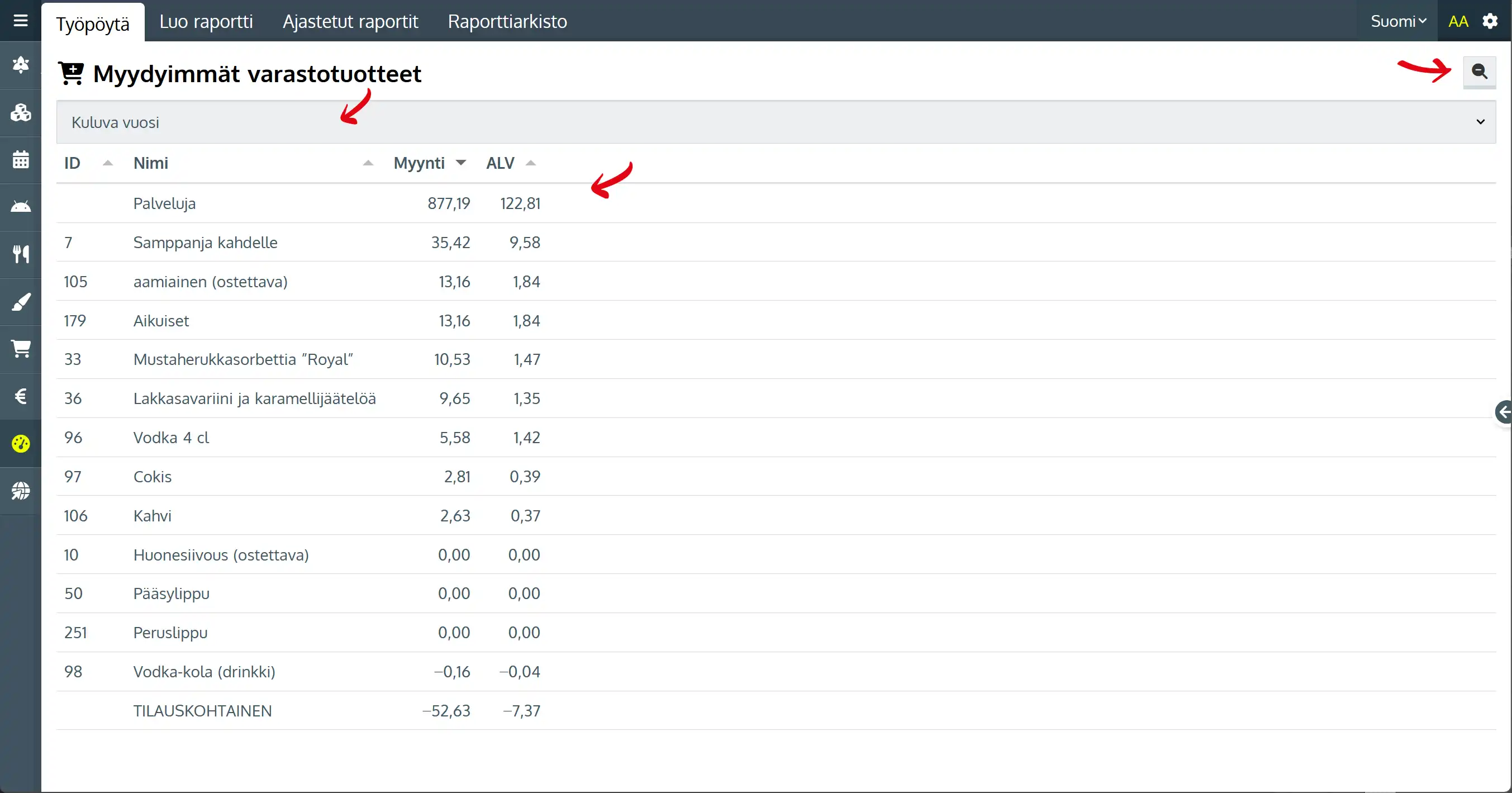Open the Luo raportti tab
The width and height of the screenshot is (1512, 793).
tap(206, 22)
